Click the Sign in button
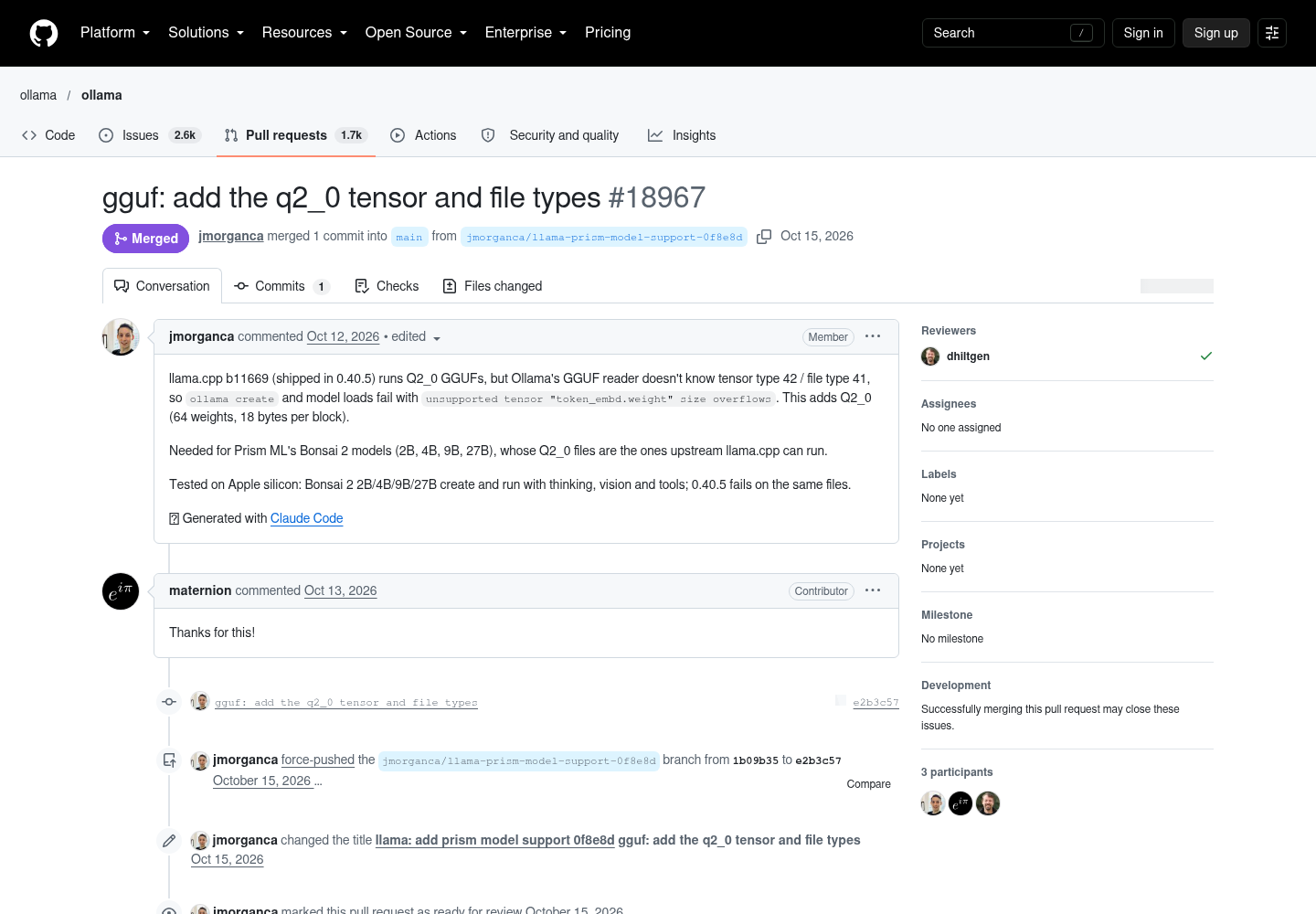Image resolution: width=1316 pixels, height=914 pixels. pyautogui.click(x=1143, y=33)
